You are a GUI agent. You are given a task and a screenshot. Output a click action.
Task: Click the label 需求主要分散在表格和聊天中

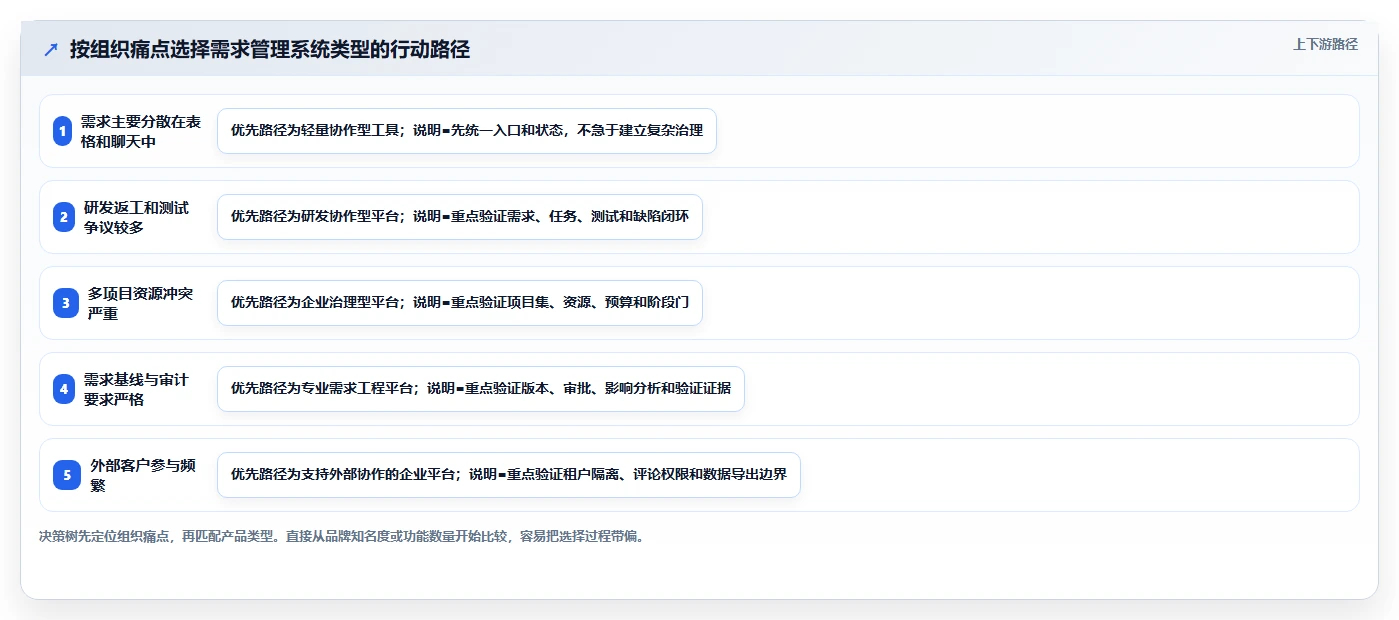click(x=141, y=131)
